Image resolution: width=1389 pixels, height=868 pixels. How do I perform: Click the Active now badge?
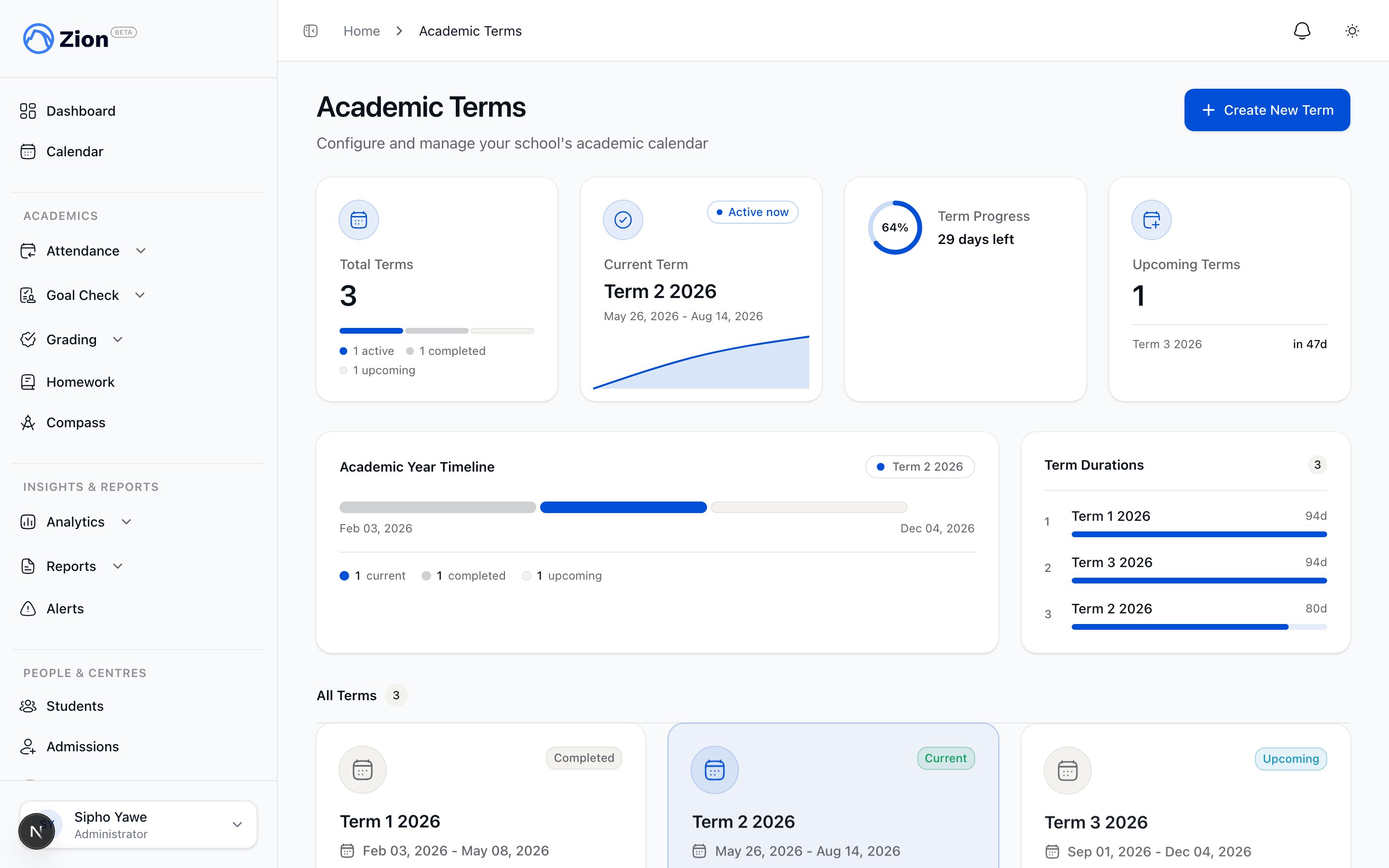coord(752,212)
